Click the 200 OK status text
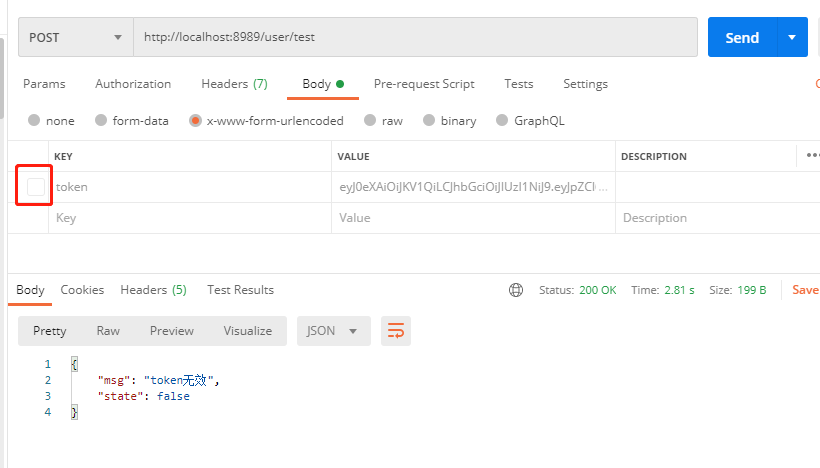Image resolution: width=820 pixels, height=468 pixels. (x=598, y=290)
